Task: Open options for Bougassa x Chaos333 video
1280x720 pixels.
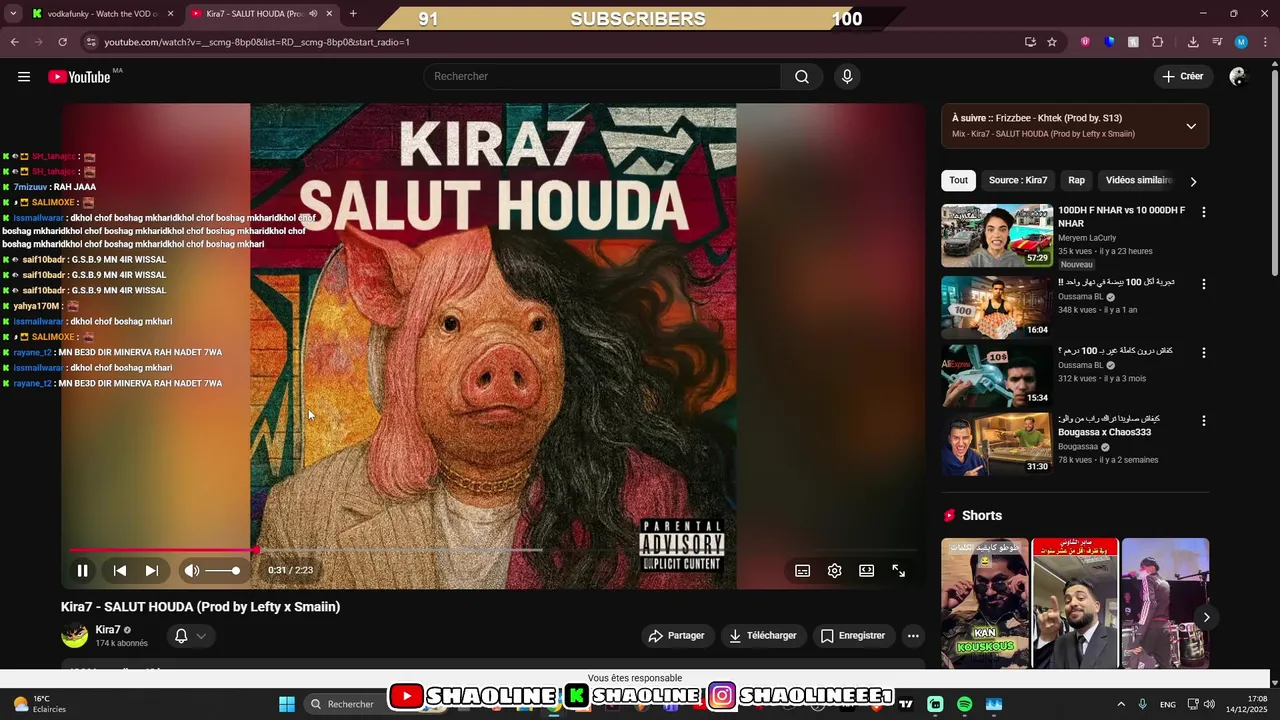Action: pos(1203,421)
